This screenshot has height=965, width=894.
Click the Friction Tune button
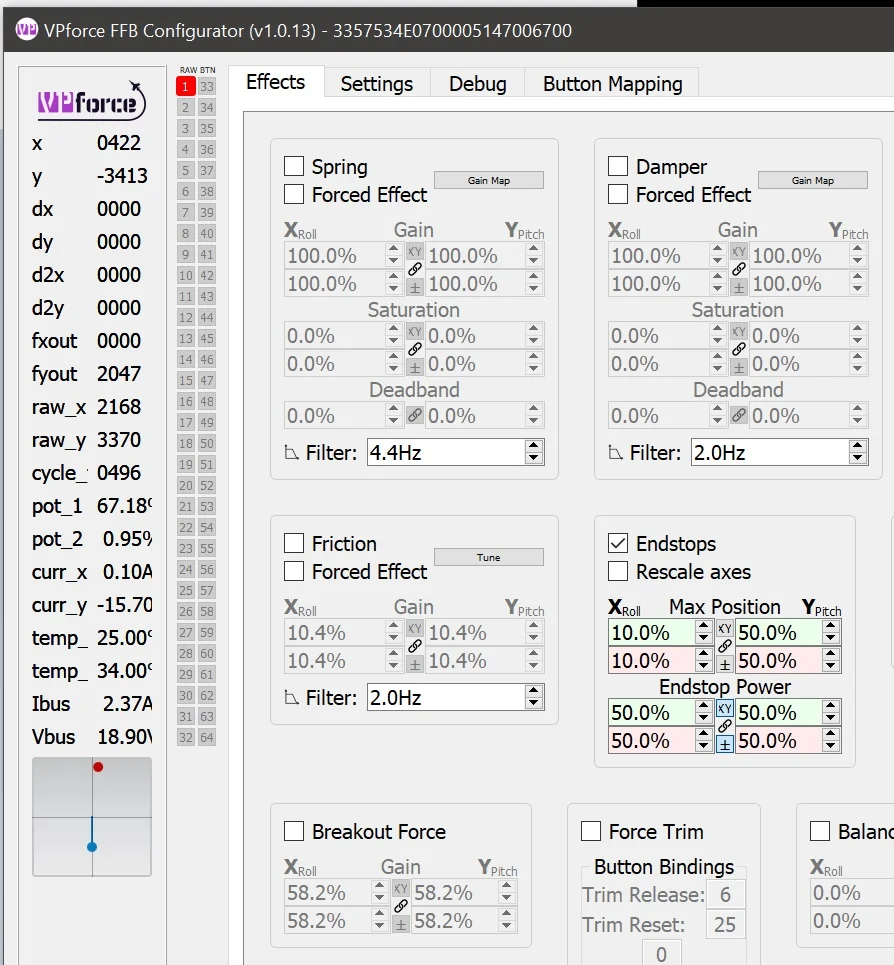click(x=489, y=558)
